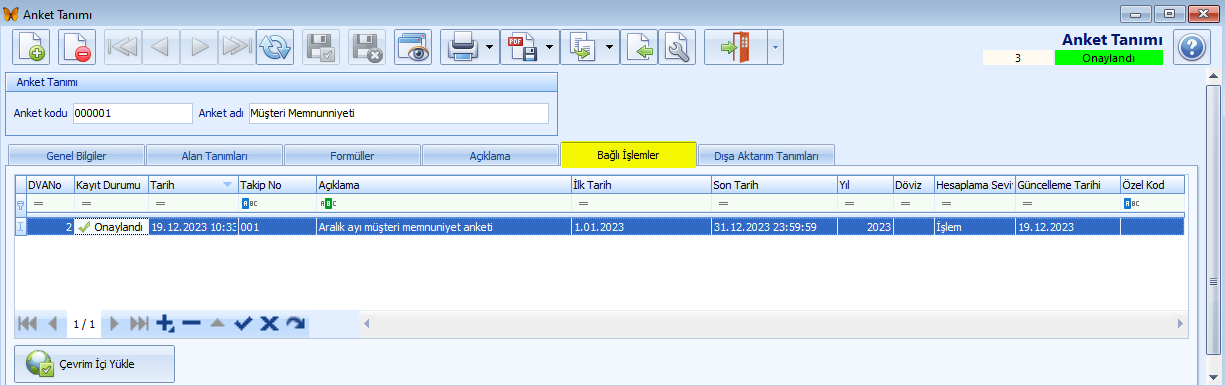
Task: Click horizontal scrollbar right arrow in grid
Action: (1181, 323)
